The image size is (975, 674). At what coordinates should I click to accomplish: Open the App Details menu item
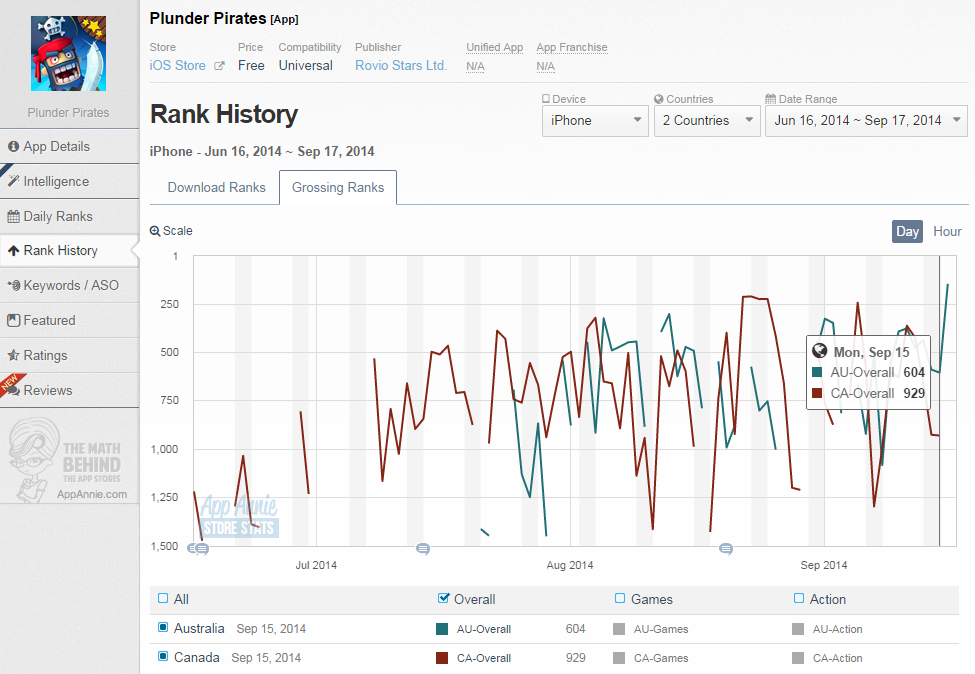point(70,147)
